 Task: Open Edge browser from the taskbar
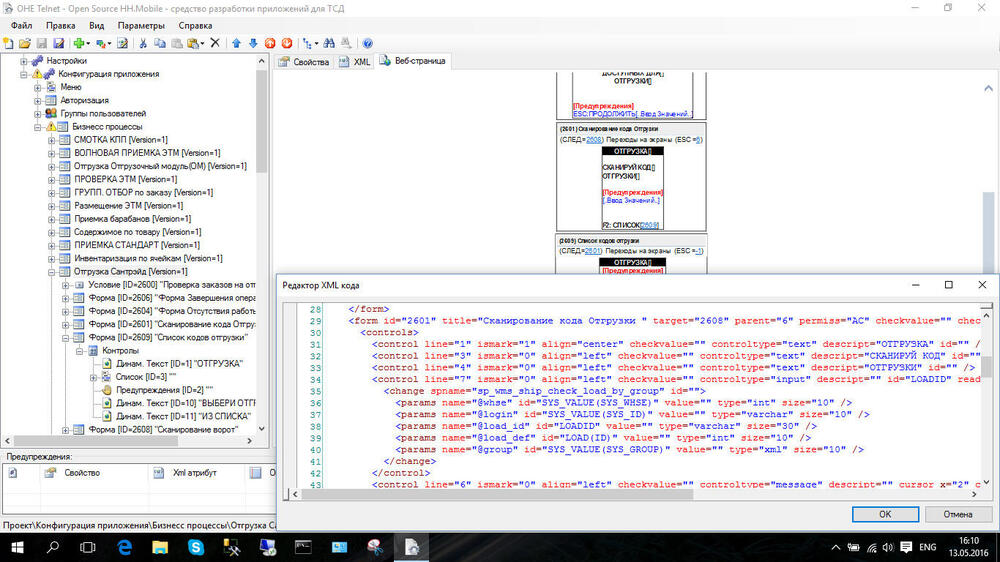tap(124, 547)
